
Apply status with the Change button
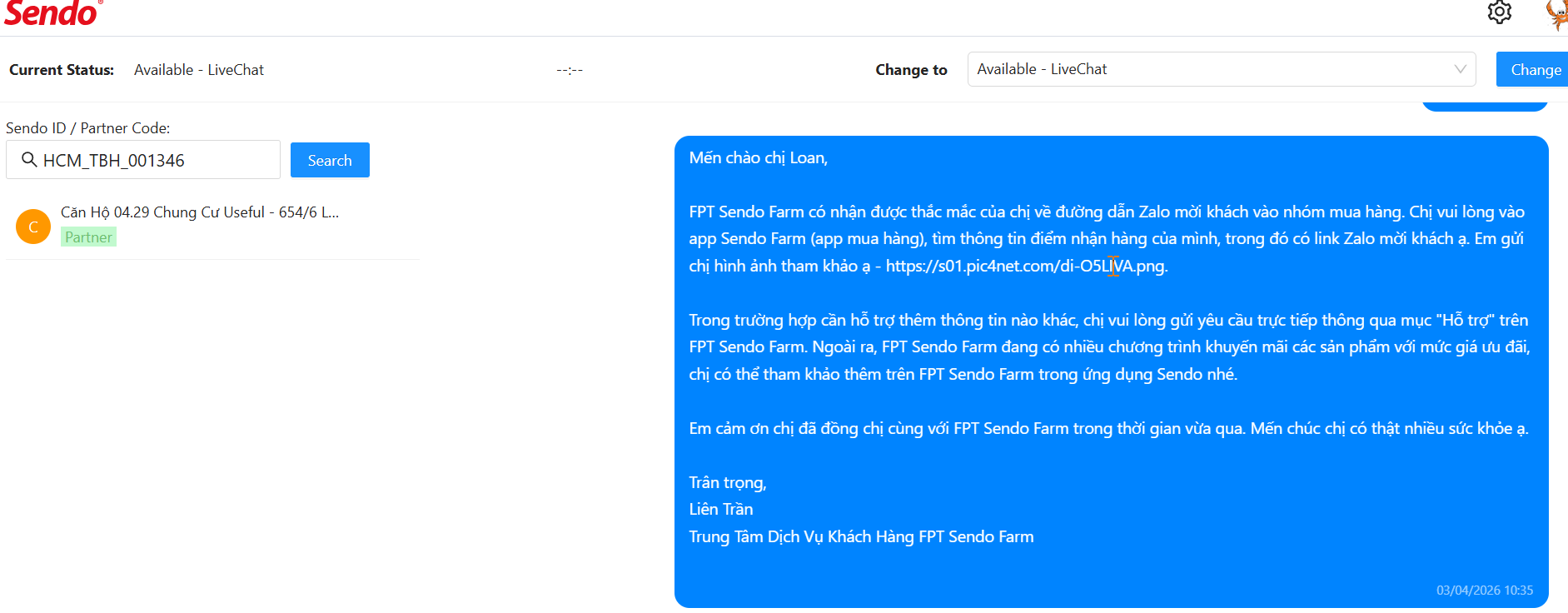(x=1532, y=69)
